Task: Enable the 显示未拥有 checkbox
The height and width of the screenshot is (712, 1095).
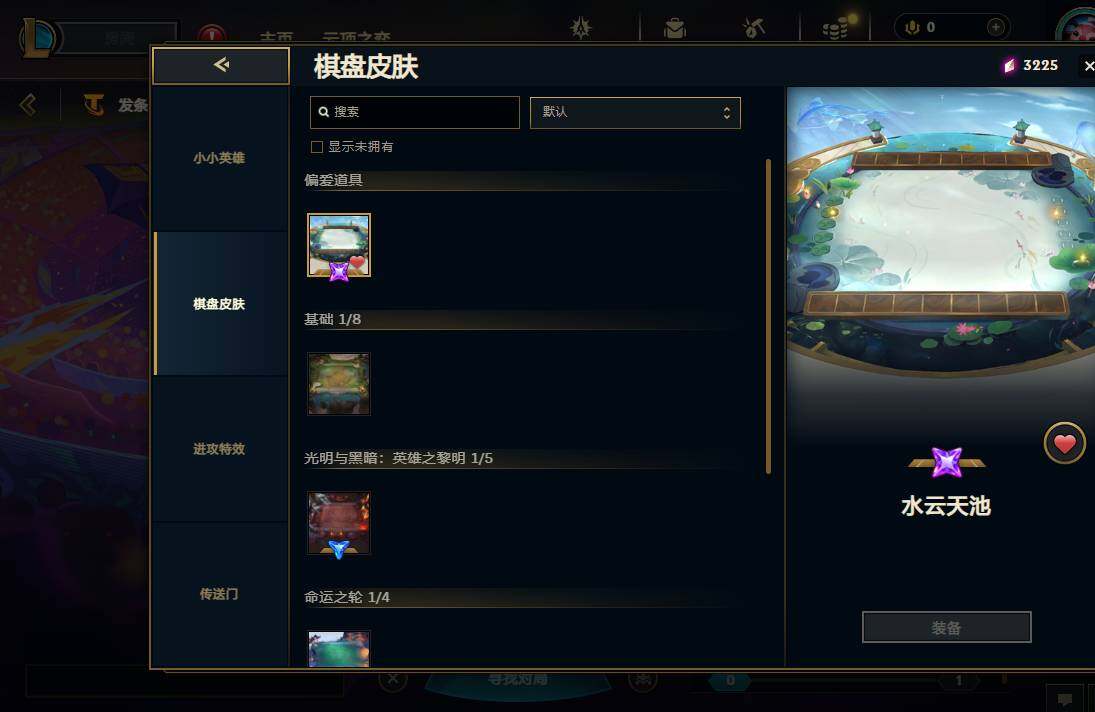Action: pos(317,147)
